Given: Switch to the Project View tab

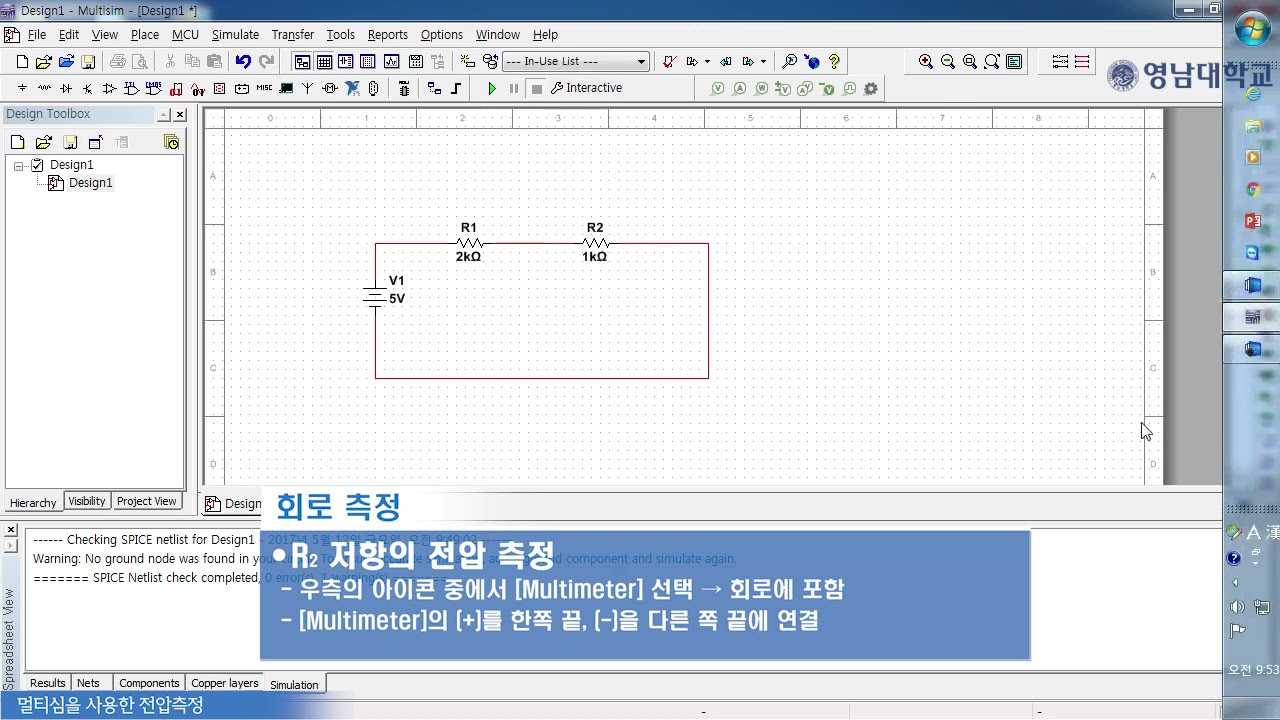Looking at the screenshot, I should 147,501.
